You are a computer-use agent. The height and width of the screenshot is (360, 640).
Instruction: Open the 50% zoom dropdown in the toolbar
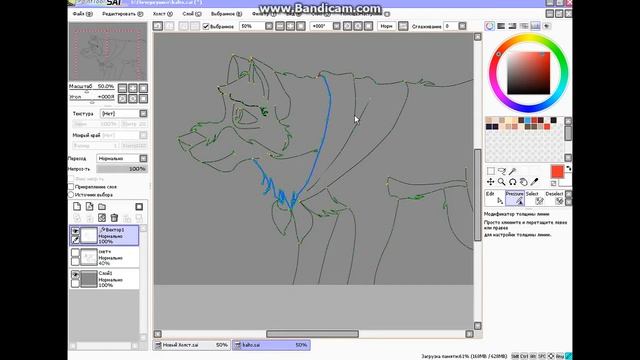(x=269, y=26)
